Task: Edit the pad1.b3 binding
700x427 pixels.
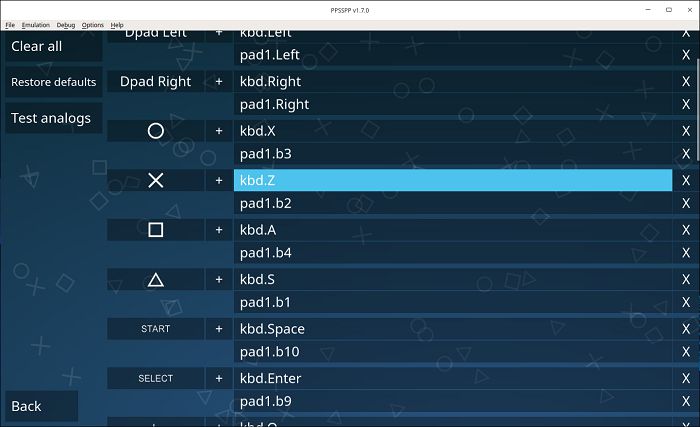Action: pos(453,154)
